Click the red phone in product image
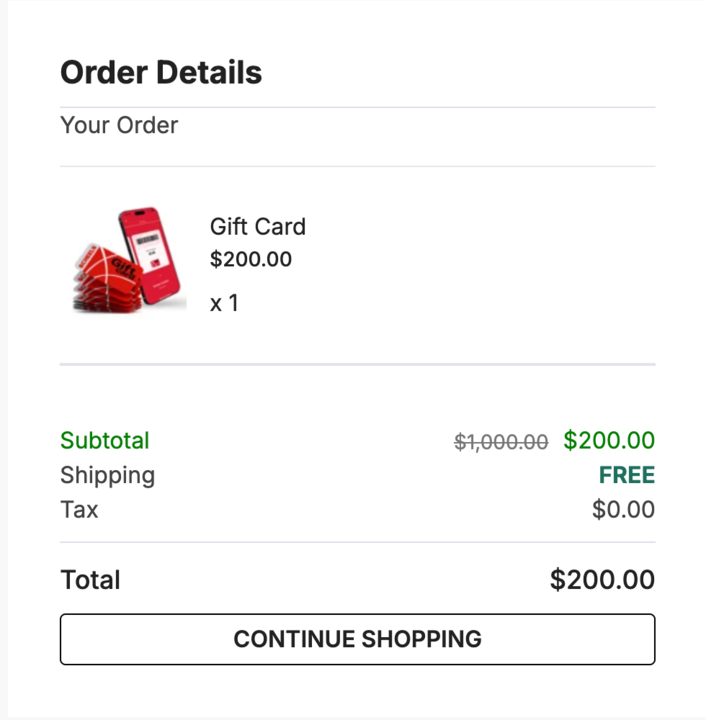The height and width of the screenshot is (720, 706). (x=153, y=254)
